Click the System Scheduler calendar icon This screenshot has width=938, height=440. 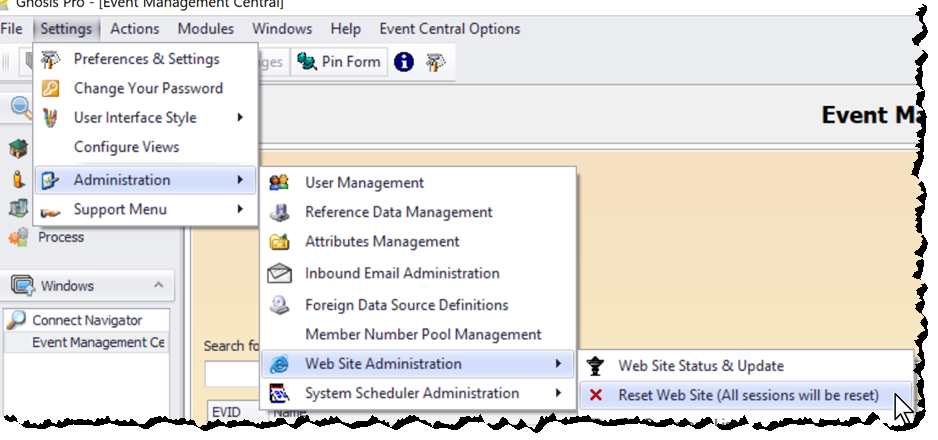pos(279,393)
